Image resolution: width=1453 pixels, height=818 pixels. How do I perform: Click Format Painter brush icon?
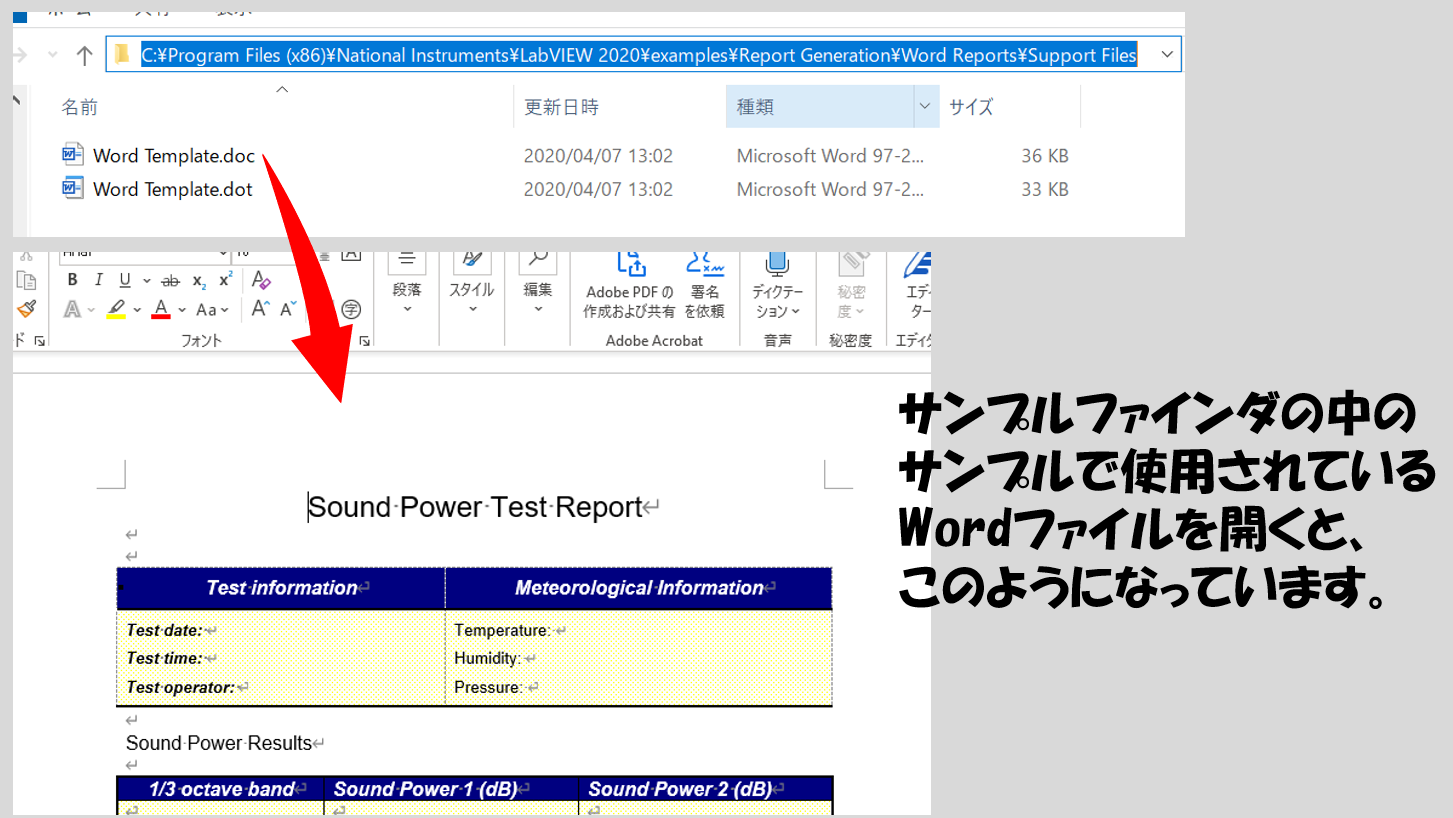point(27,309)
